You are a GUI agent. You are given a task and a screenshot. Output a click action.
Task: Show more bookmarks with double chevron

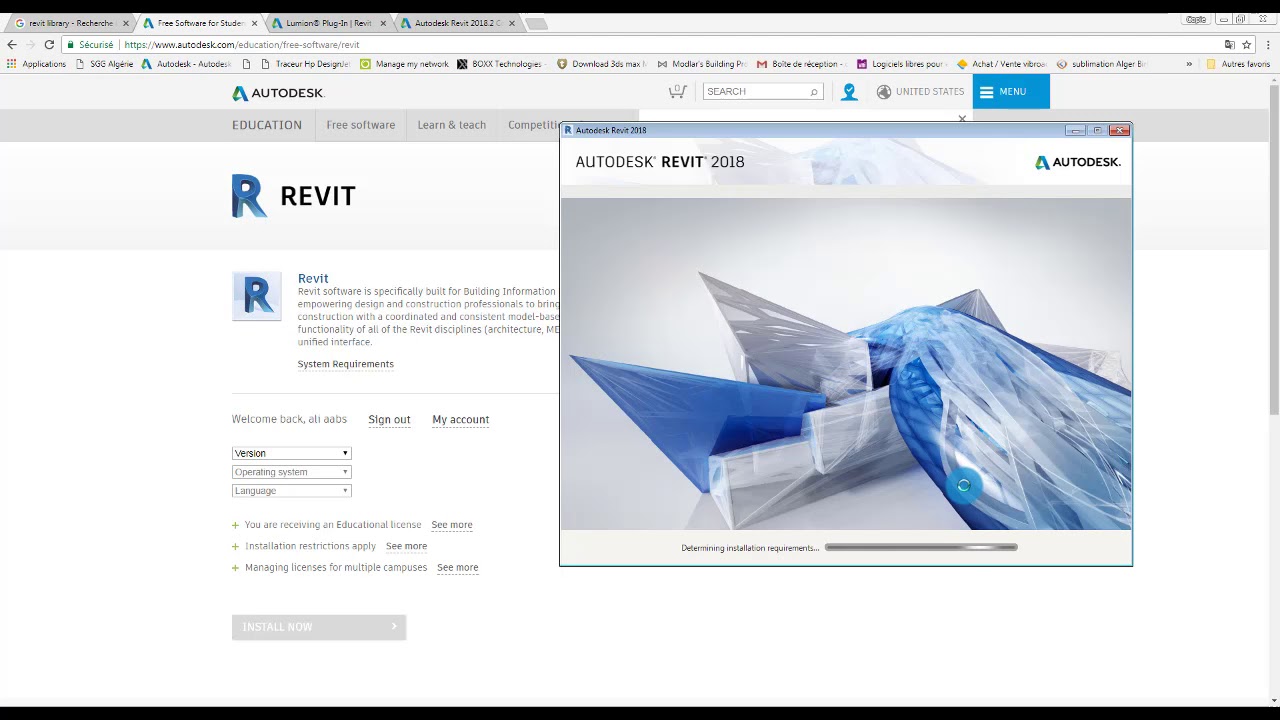pos(1189,64)
